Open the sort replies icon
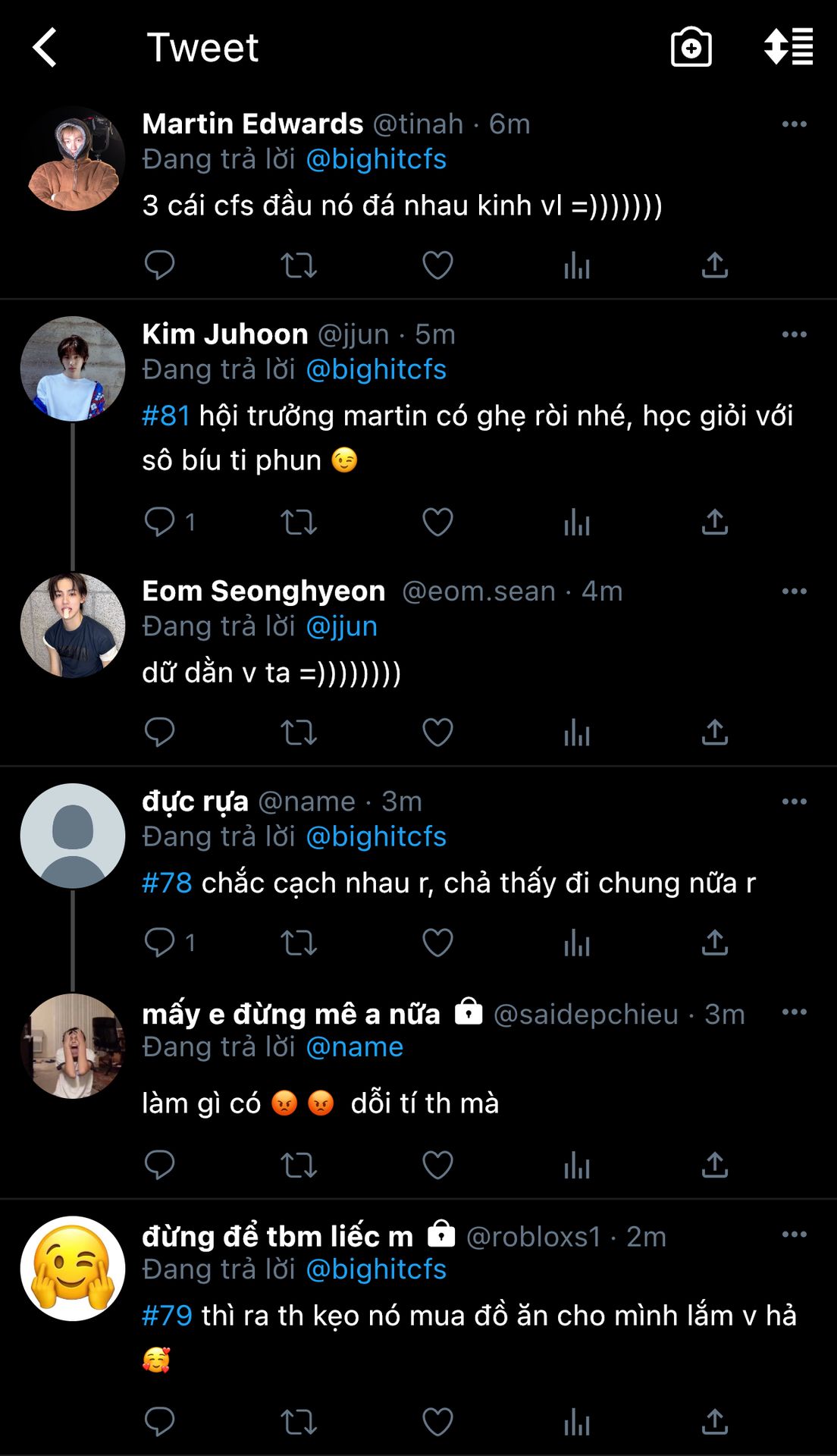This screenshot has width=837, height=1456. 788,47
